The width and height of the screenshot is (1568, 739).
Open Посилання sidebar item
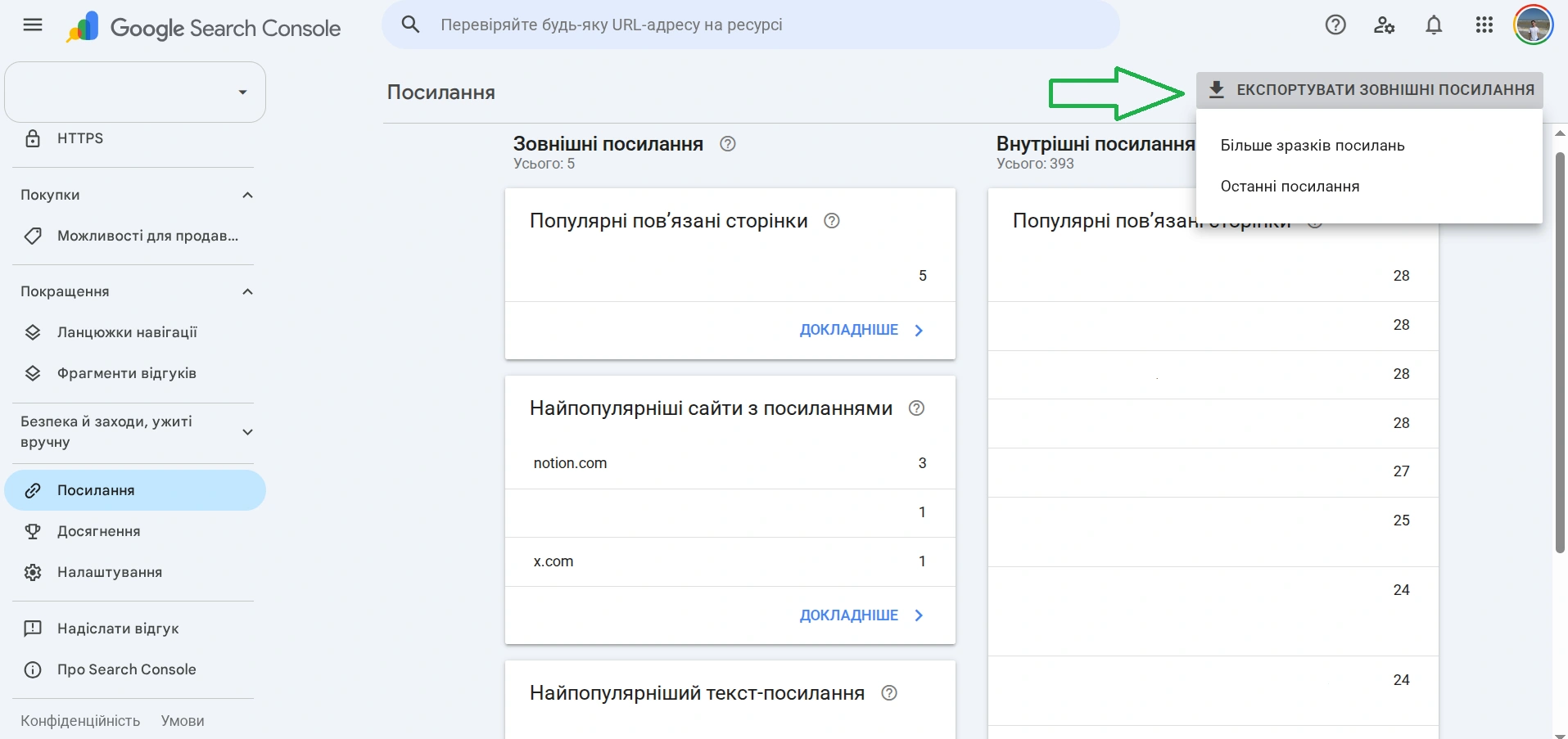[x=135, y=490]
